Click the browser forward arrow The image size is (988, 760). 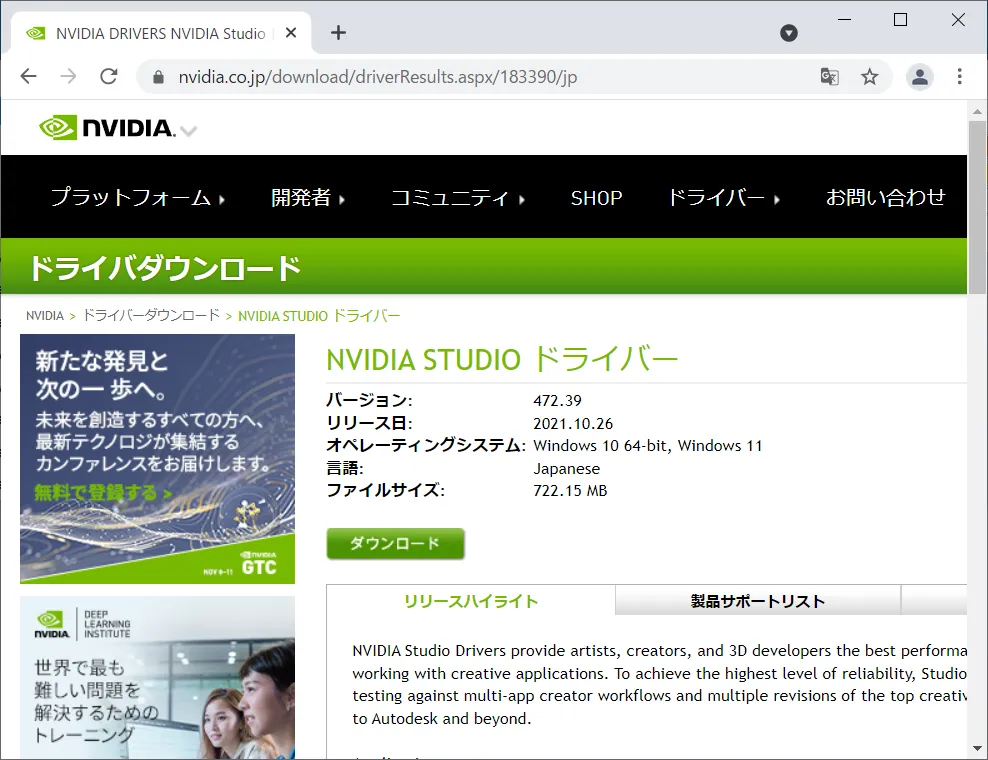point(68,76)
